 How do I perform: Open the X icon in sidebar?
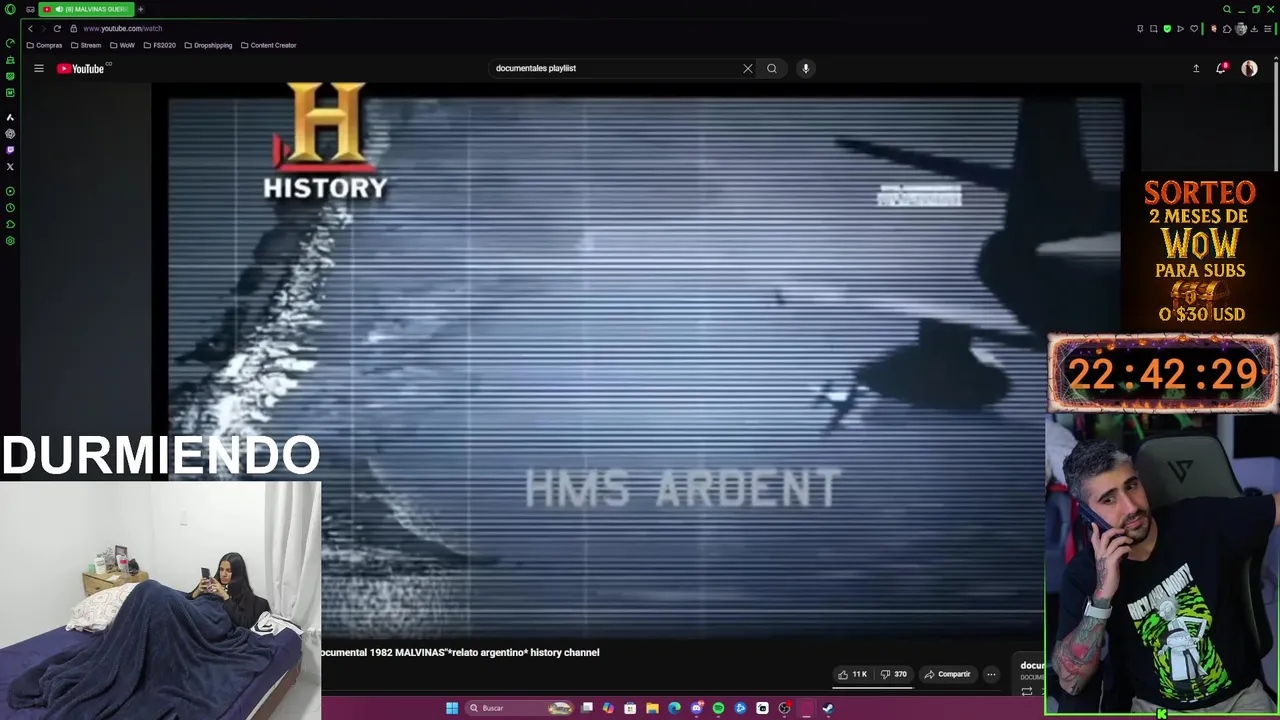pyautogui.click(x=10, y=167)
